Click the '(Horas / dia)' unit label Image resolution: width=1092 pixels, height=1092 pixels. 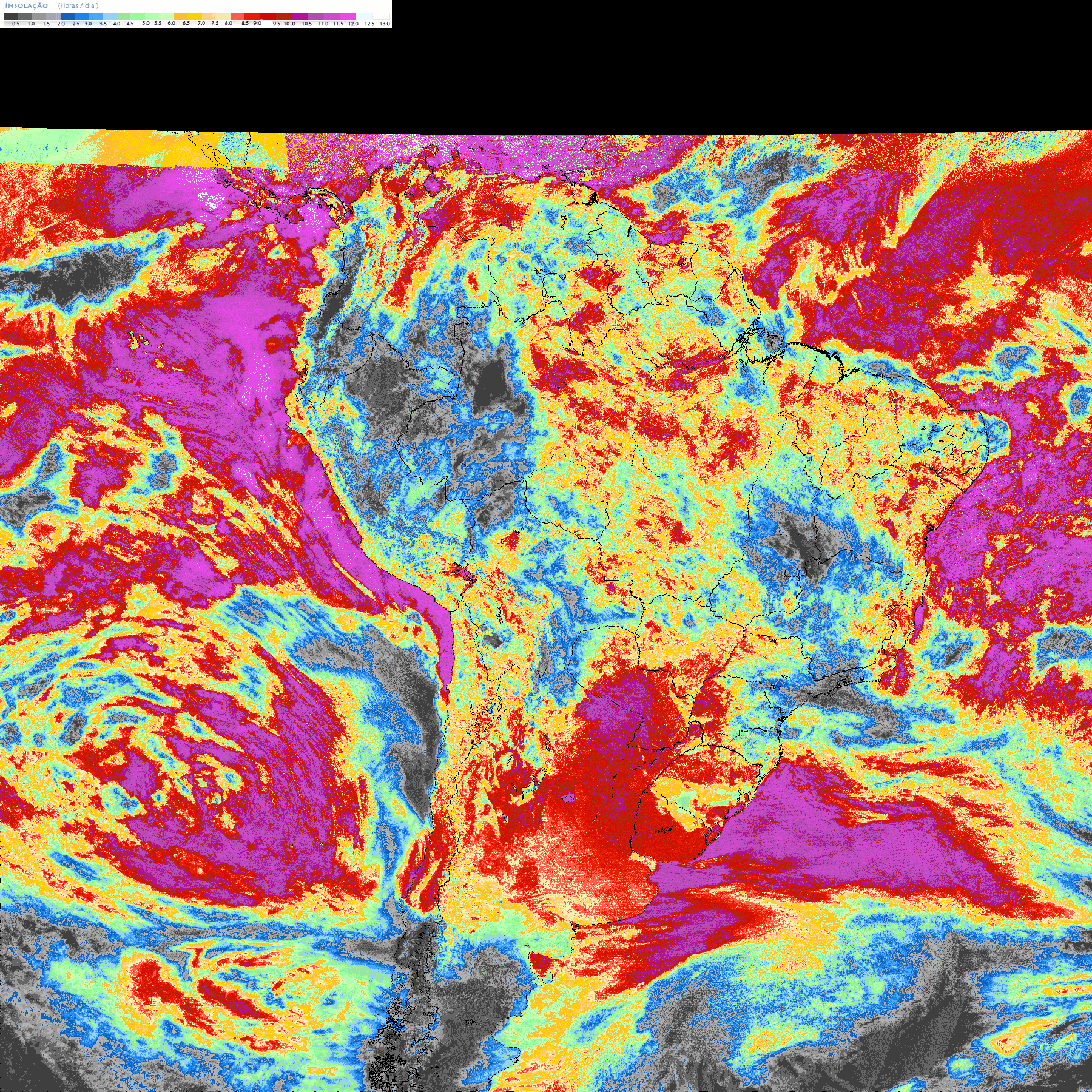(x=78, y=5)
